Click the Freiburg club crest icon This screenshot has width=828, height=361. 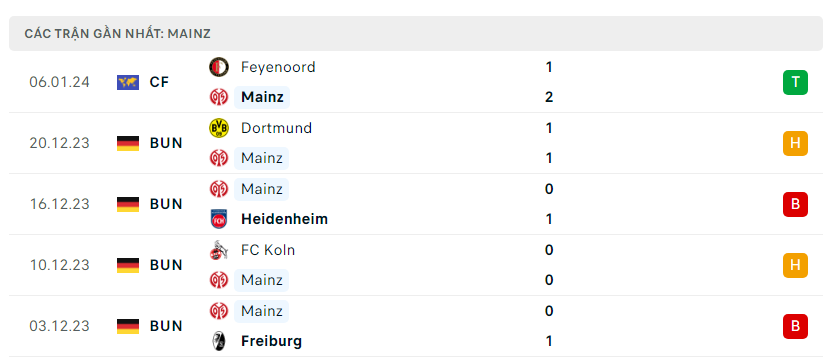pyautogui.click(x=219, y=341)
